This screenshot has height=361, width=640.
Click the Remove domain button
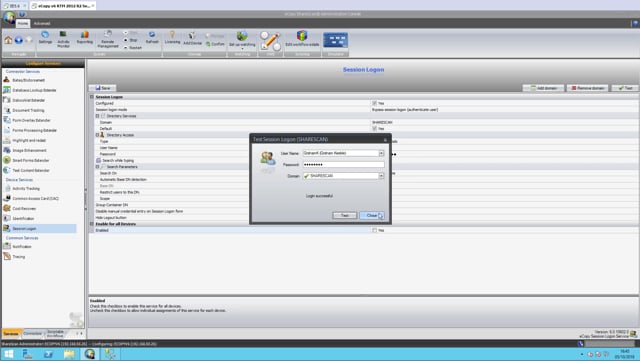(x=587, y=88)
